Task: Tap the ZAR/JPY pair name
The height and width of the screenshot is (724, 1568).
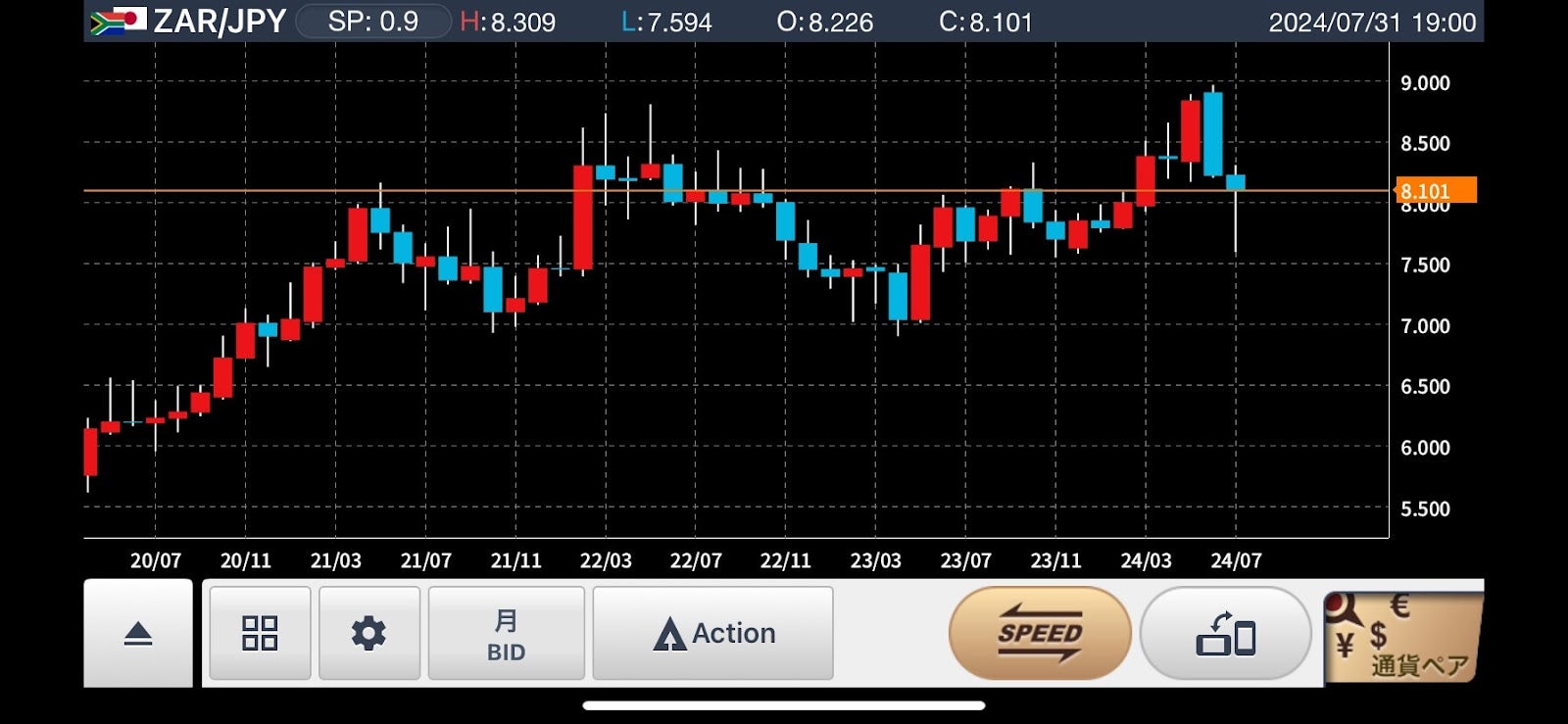Action: click(x=220, y=22)
